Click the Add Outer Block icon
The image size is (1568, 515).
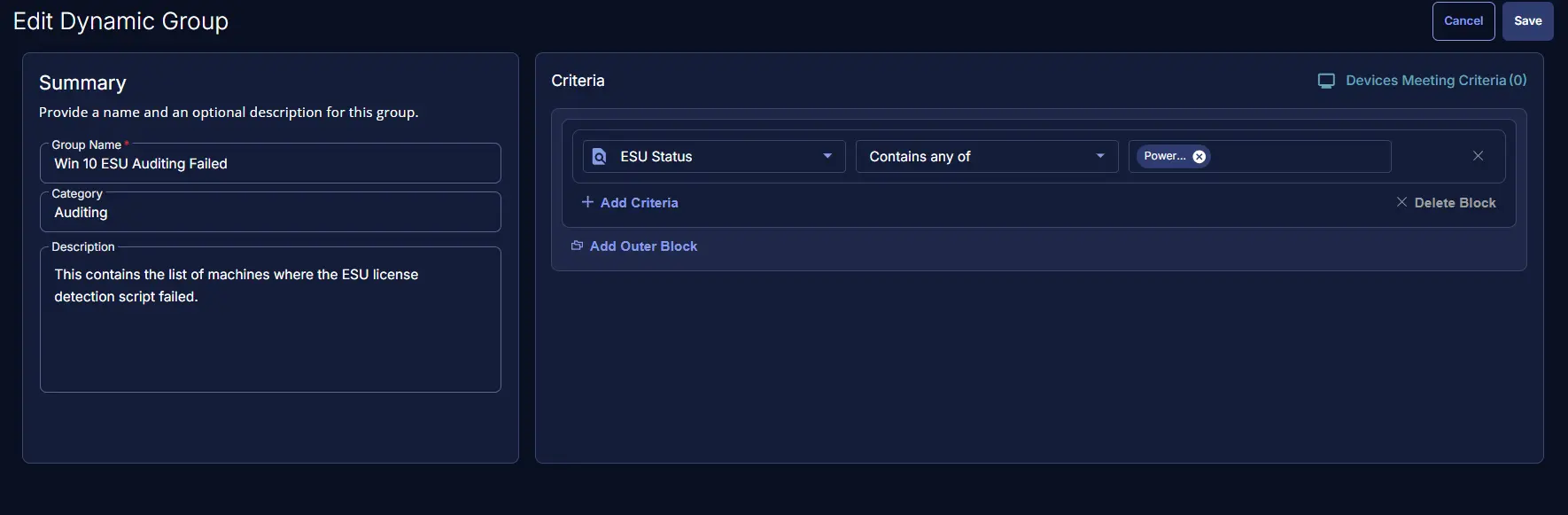(x=577, y=246)
